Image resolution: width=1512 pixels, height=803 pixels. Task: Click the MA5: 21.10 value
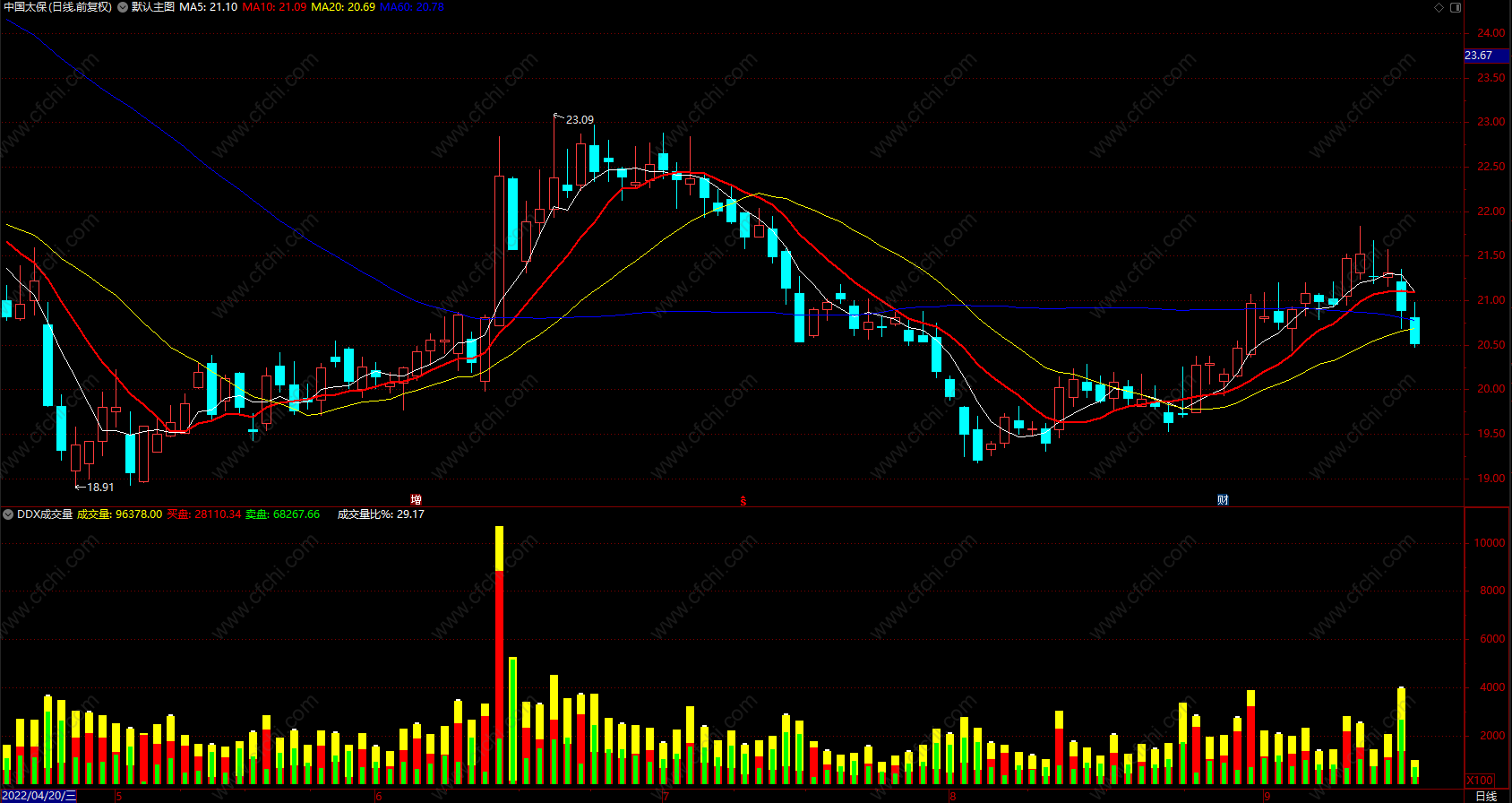tap(208, 7)
